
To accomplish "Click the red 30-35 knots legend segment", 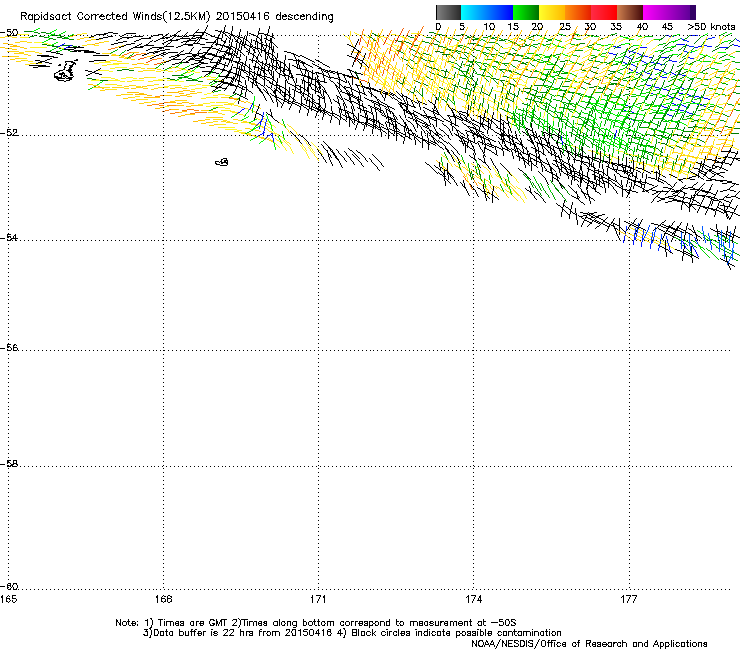I will pos(604,12).
